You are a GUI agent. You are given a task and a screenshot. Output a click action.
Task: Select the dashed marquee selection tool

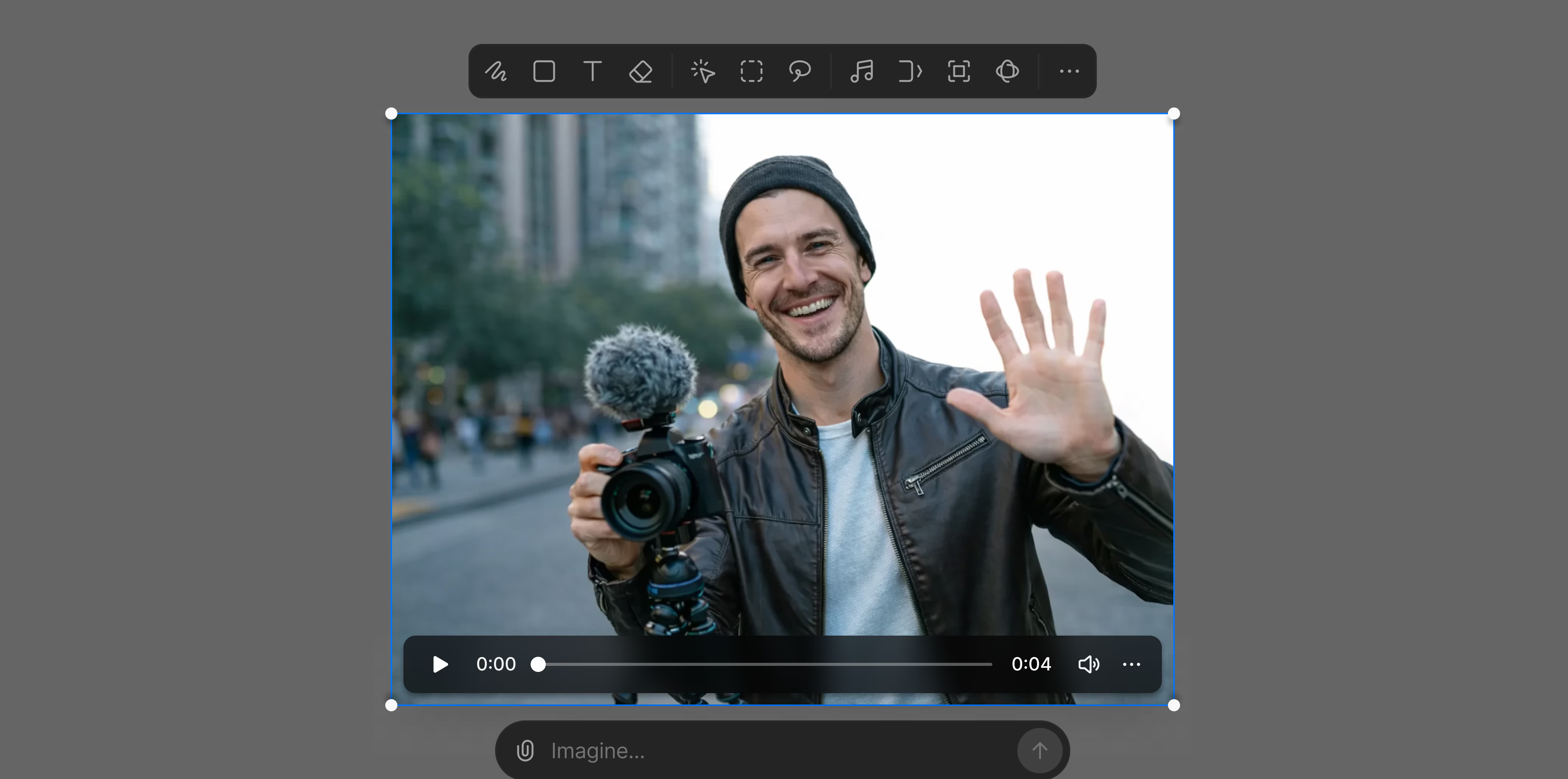pyautogui.click(x=752, y=71)
